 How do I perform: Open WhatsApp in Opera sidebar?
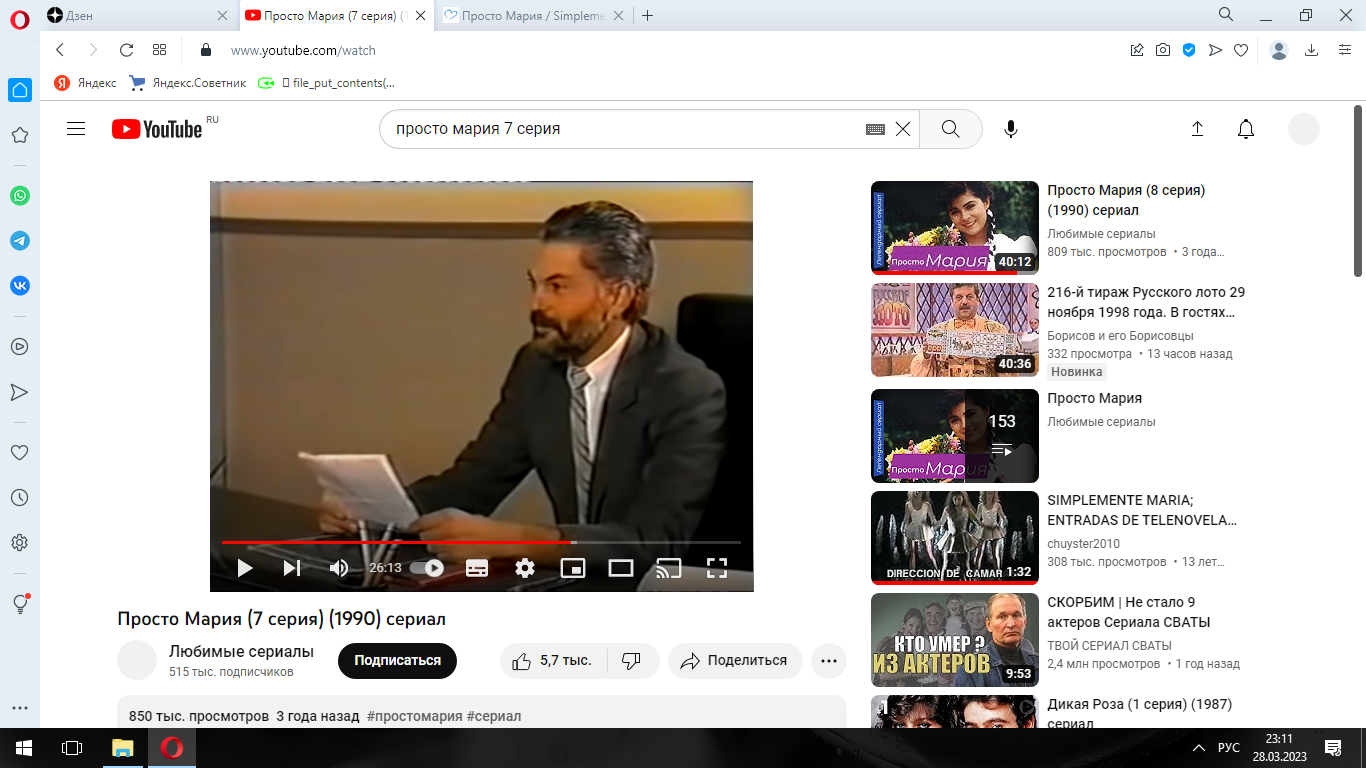coord(20,196)
